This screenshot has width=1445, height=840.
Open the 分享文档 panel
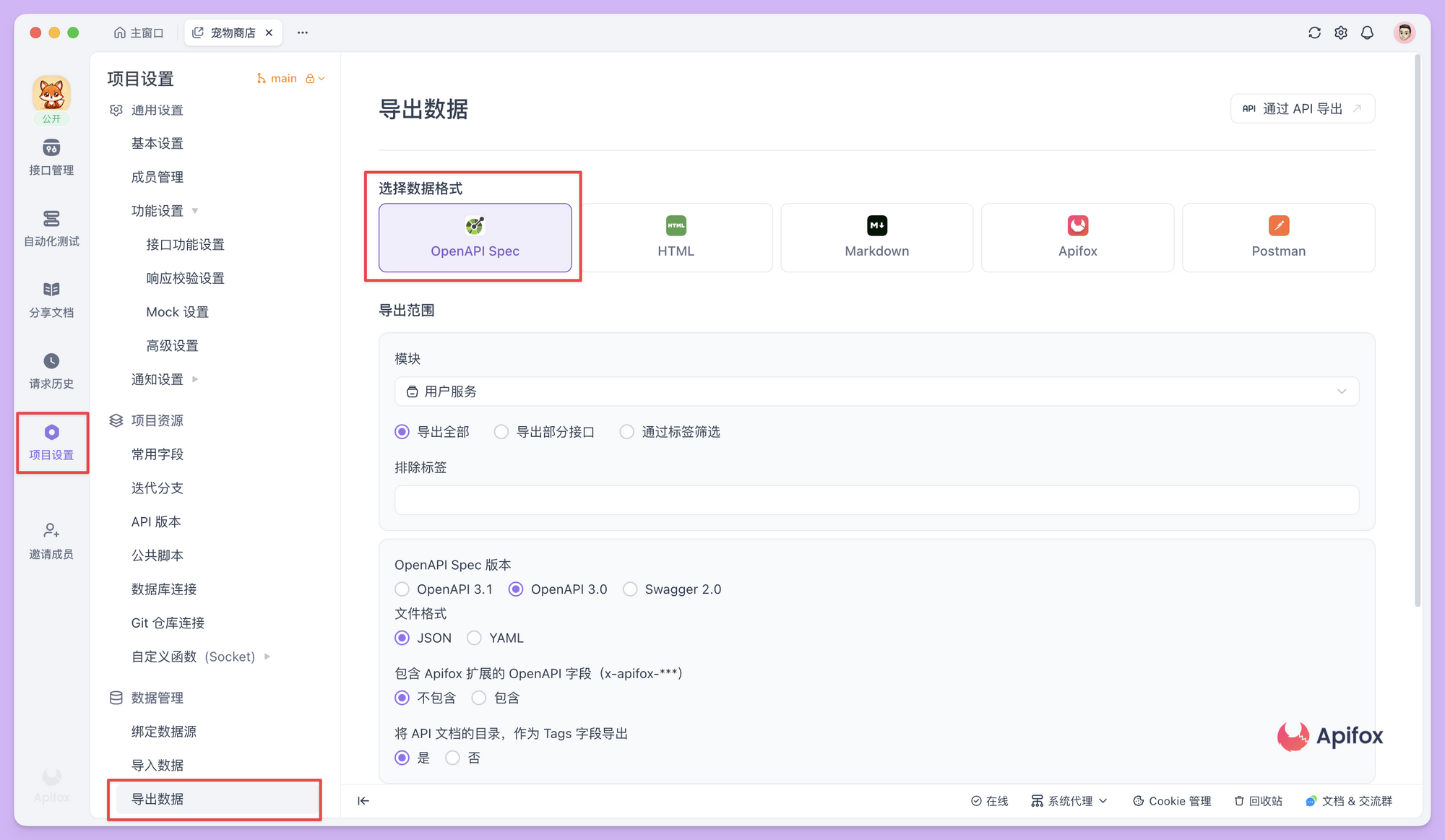[x=51, y=299]
